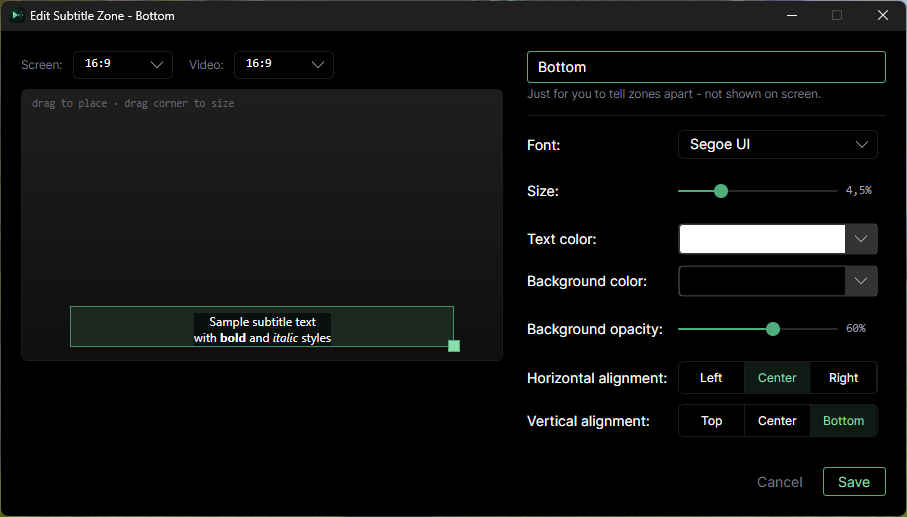Click the 'Horizontal alignment:' label
907x517 pixels.
pyautogui.click(x=597, y=378)
